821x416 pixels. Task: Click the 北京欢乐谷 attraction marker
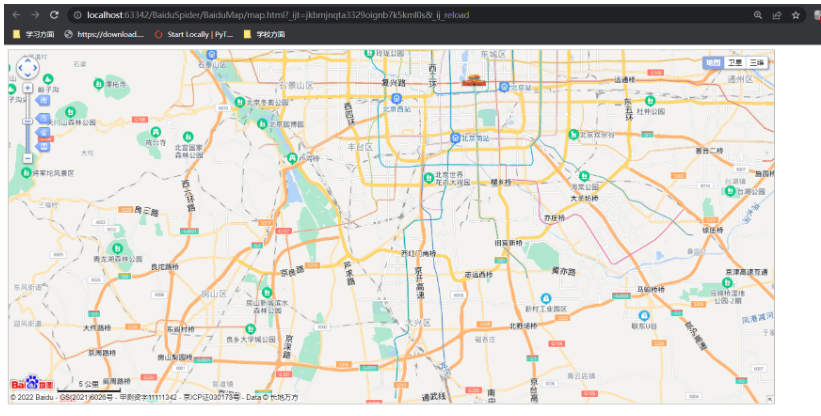(x=573, y=134)
